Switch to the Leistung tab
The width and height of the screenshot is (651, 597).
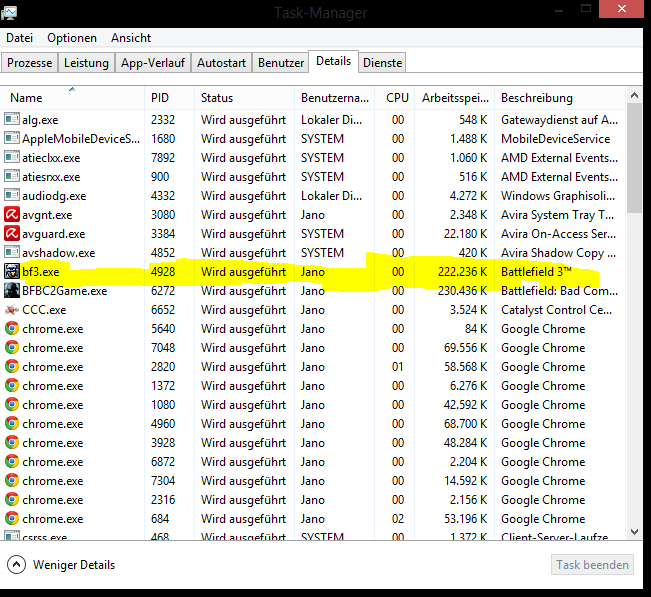pos(86,63)
